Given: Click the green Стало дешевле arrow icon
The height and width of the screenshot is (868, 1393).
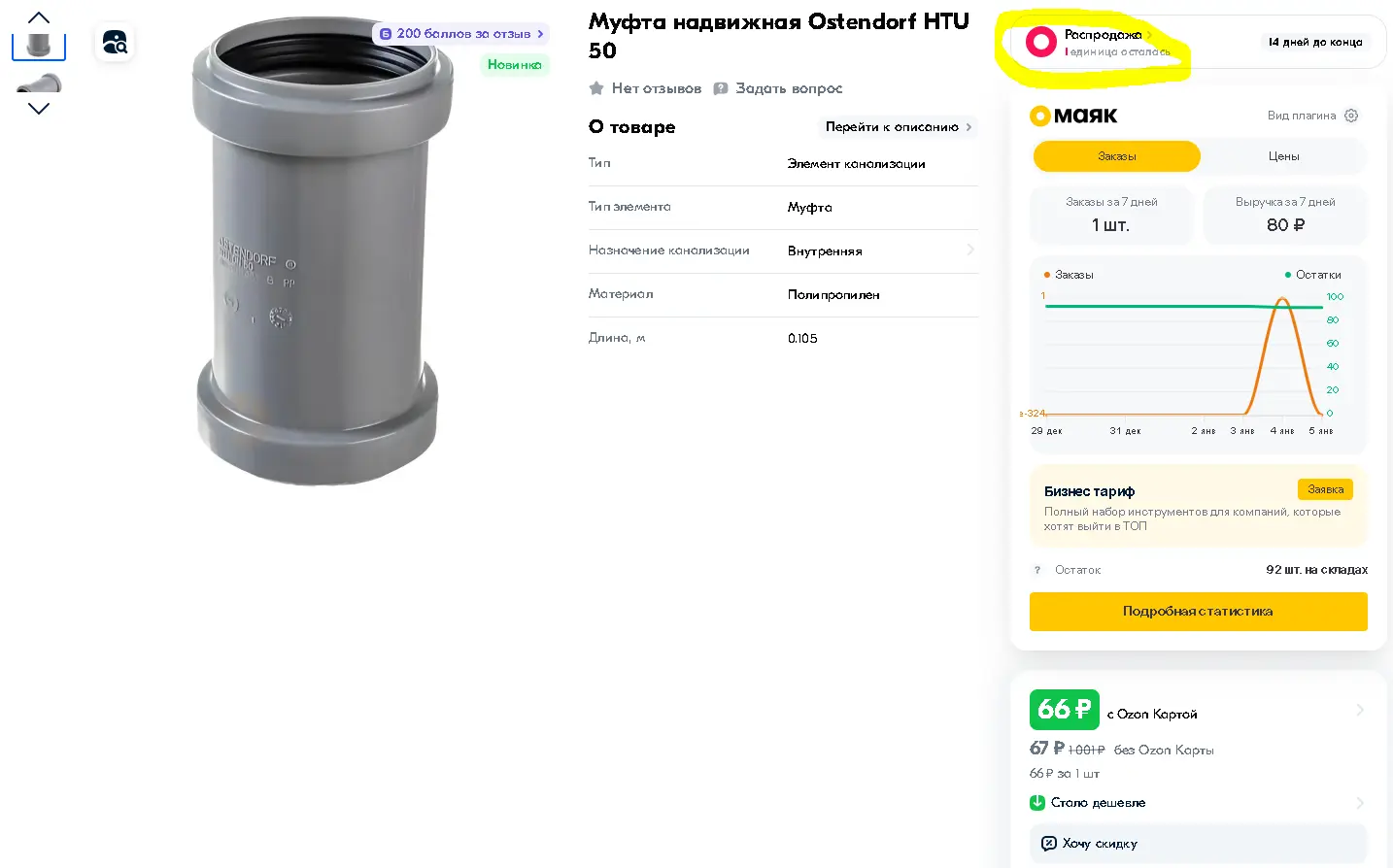Looking at the screenshot, I should 1037,803.
